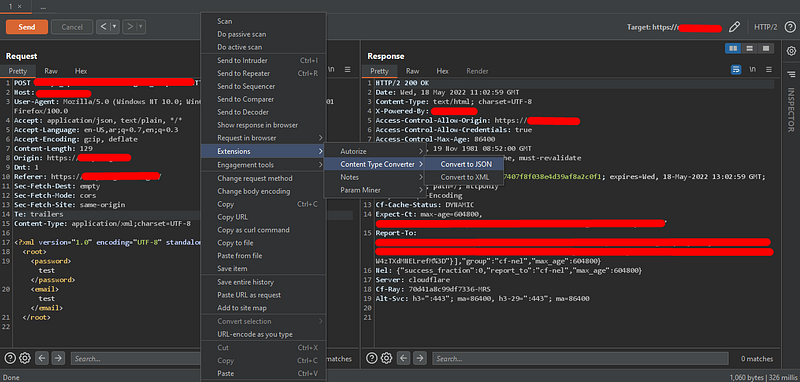800x382 pixels.
Task: Switch Response view to Raw tab
Action: (412, 71)
